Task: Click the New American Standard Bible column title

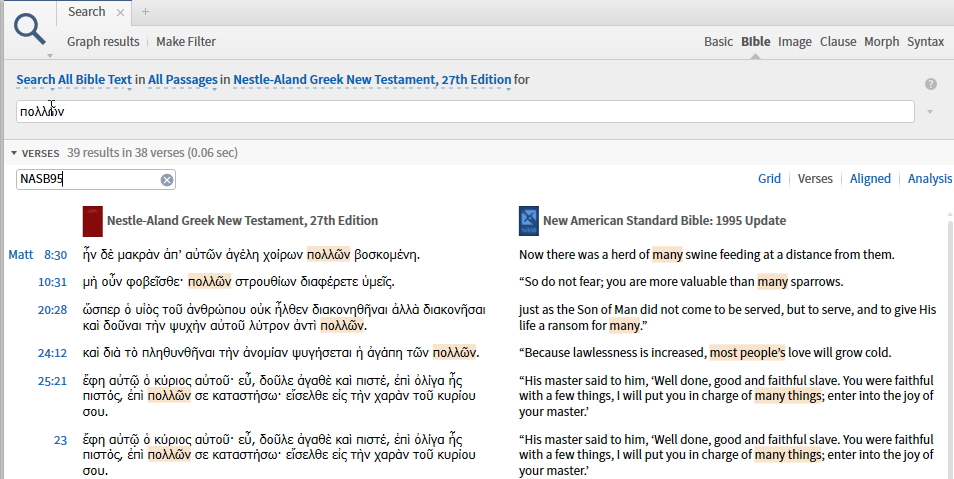Action: coord(664,221)
